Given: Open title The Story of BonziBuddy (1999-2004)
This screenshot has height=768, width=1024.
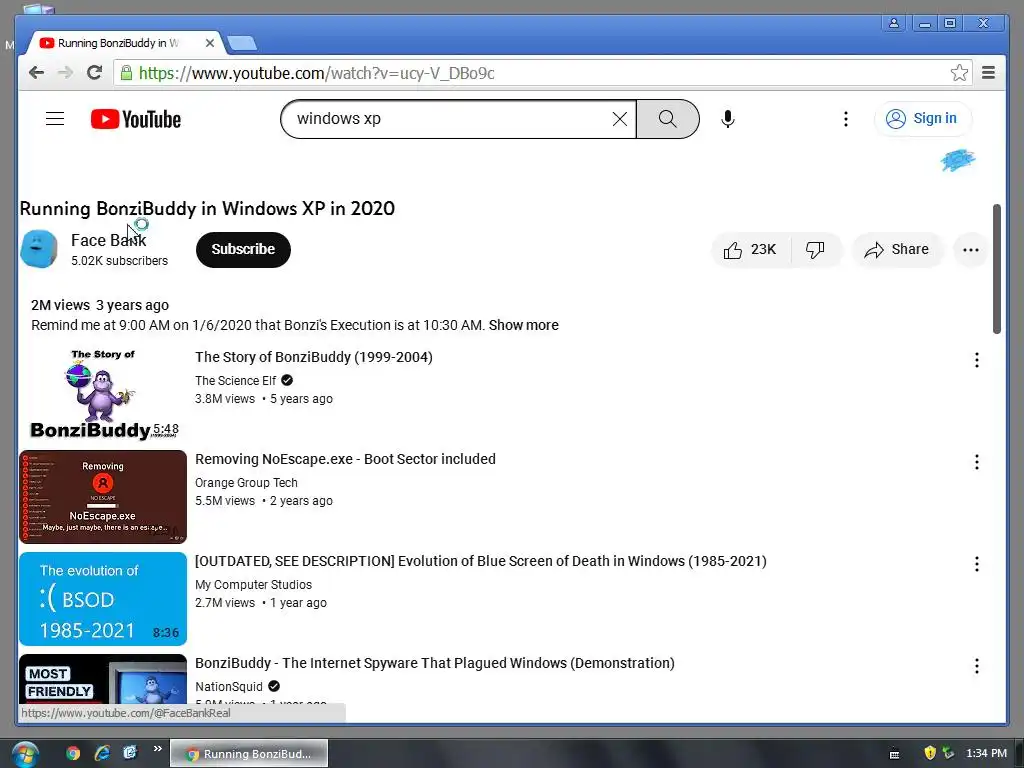Looking at the screenshot, I should 313,357.
